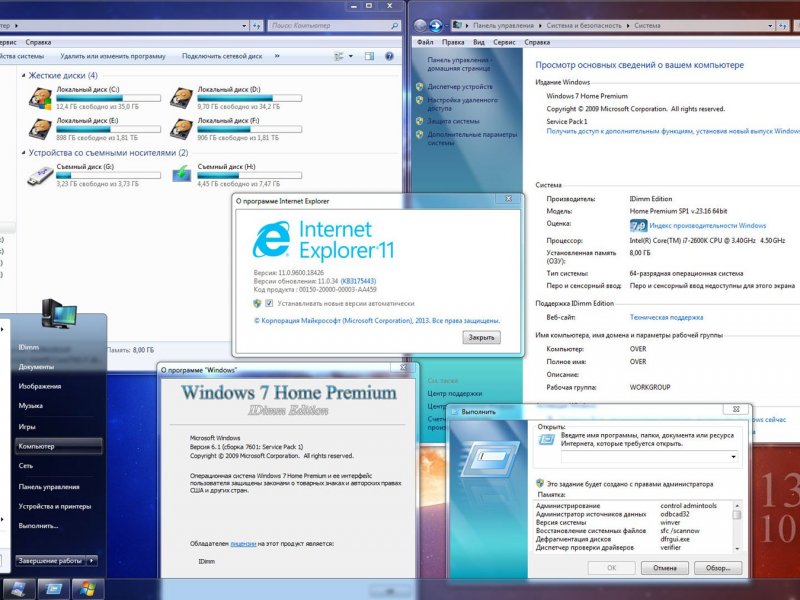The width and height of the screenshot is (800, 600).
Task: Open the Настройка удаленного доступа link
Action: click(x=462, y=104)
